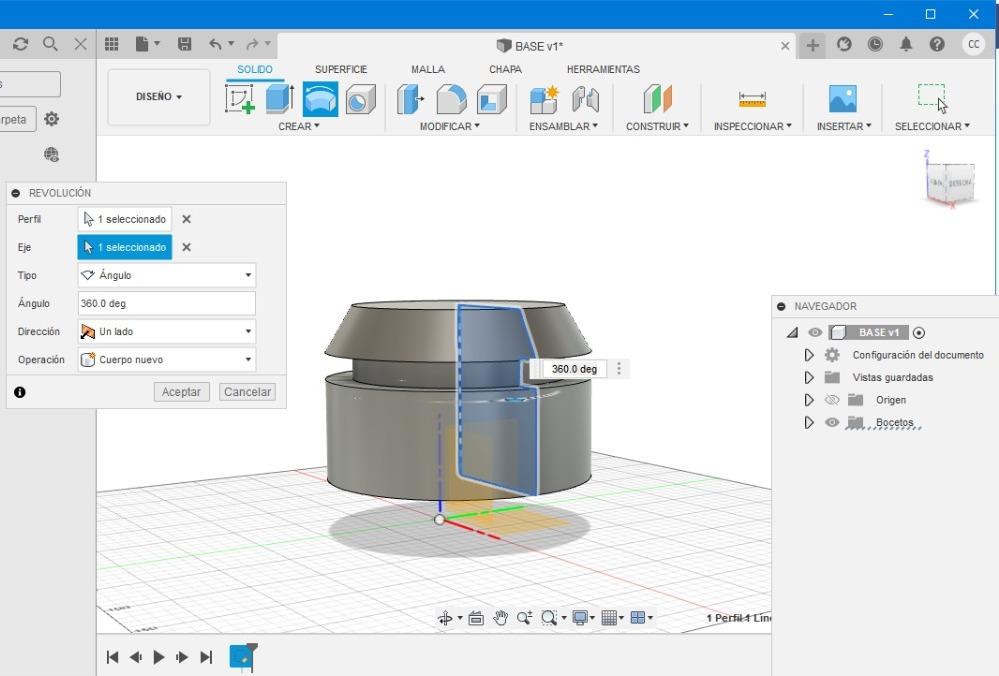The width and height of the screenshot is (999, 676).
Task: Collapse the NAVEGADOR panel
Action: tap(781, 306)
